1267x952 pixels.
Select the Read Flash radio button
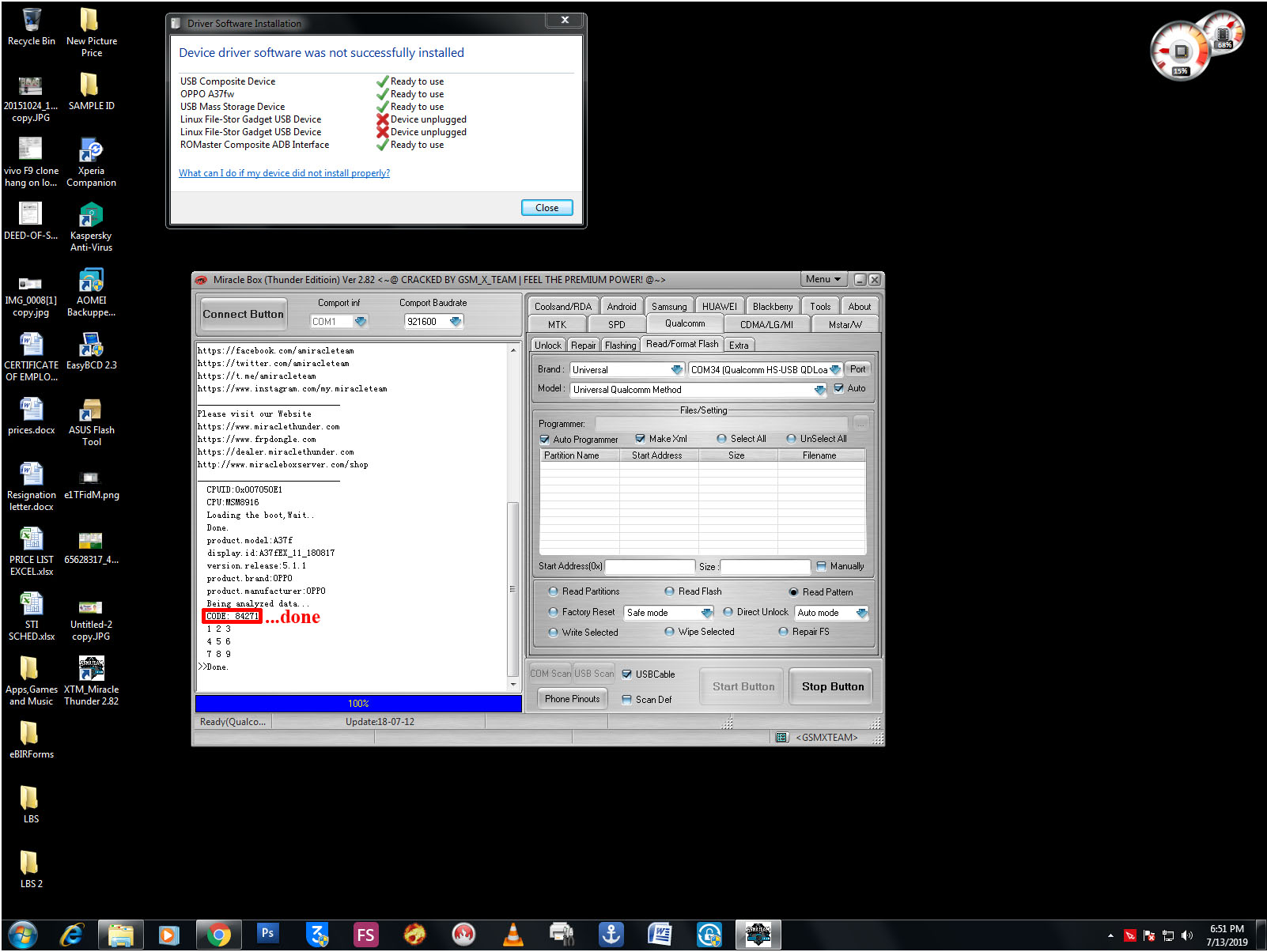point(670,591)
